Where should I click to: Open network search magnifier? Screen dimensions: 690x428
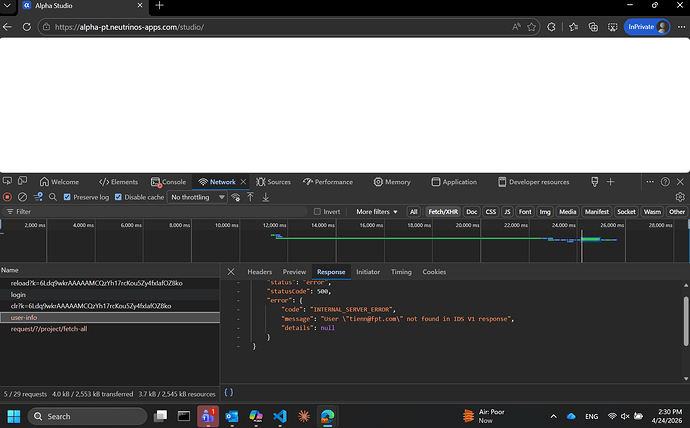click(x=53, y=197)
